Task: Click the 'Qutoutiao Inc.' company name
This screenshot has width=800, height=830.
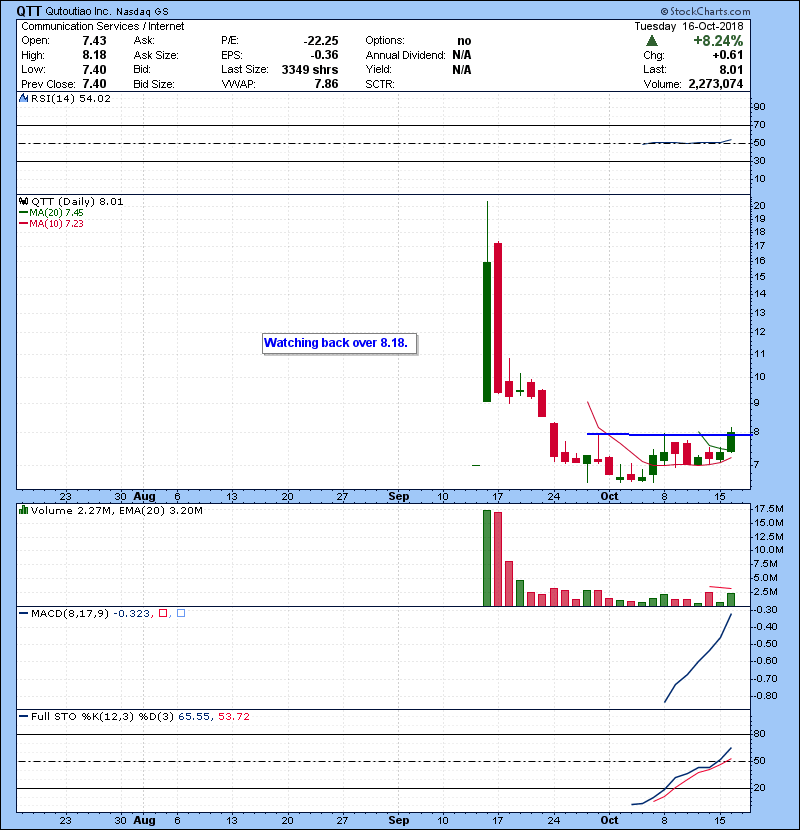Action: point(78,11)
